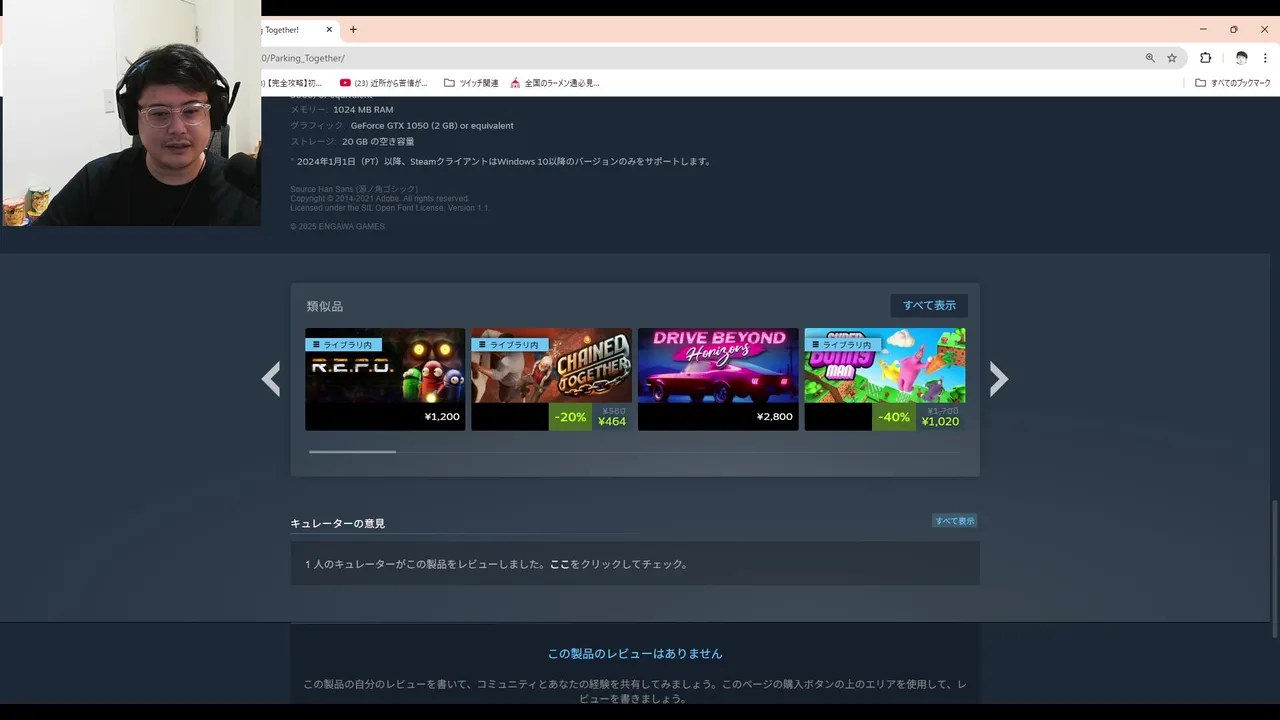Open the 全国のラーメン bookmark
This screenshot has width=1280, height=720.
(555, 83)
